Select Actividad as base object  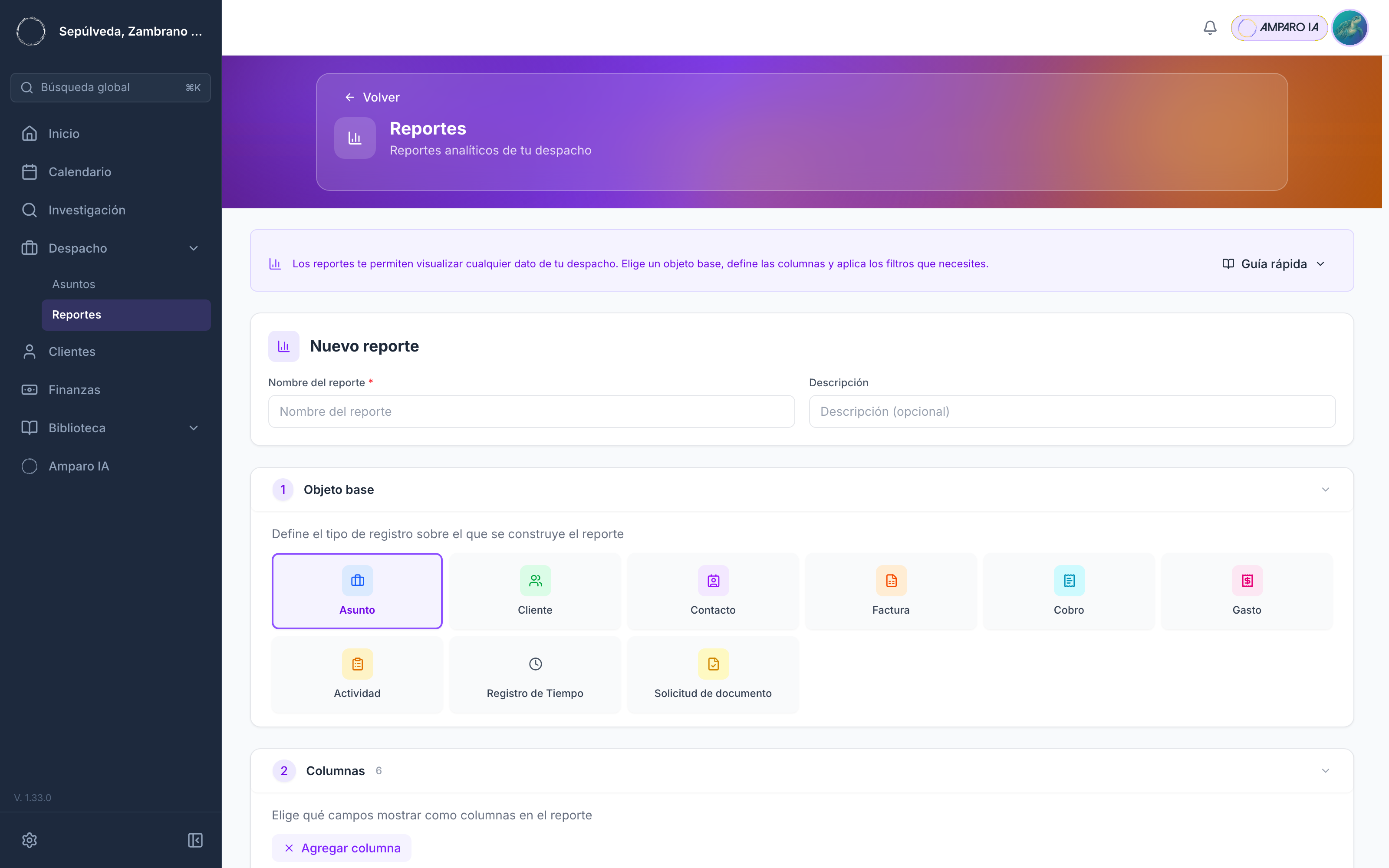357,674
